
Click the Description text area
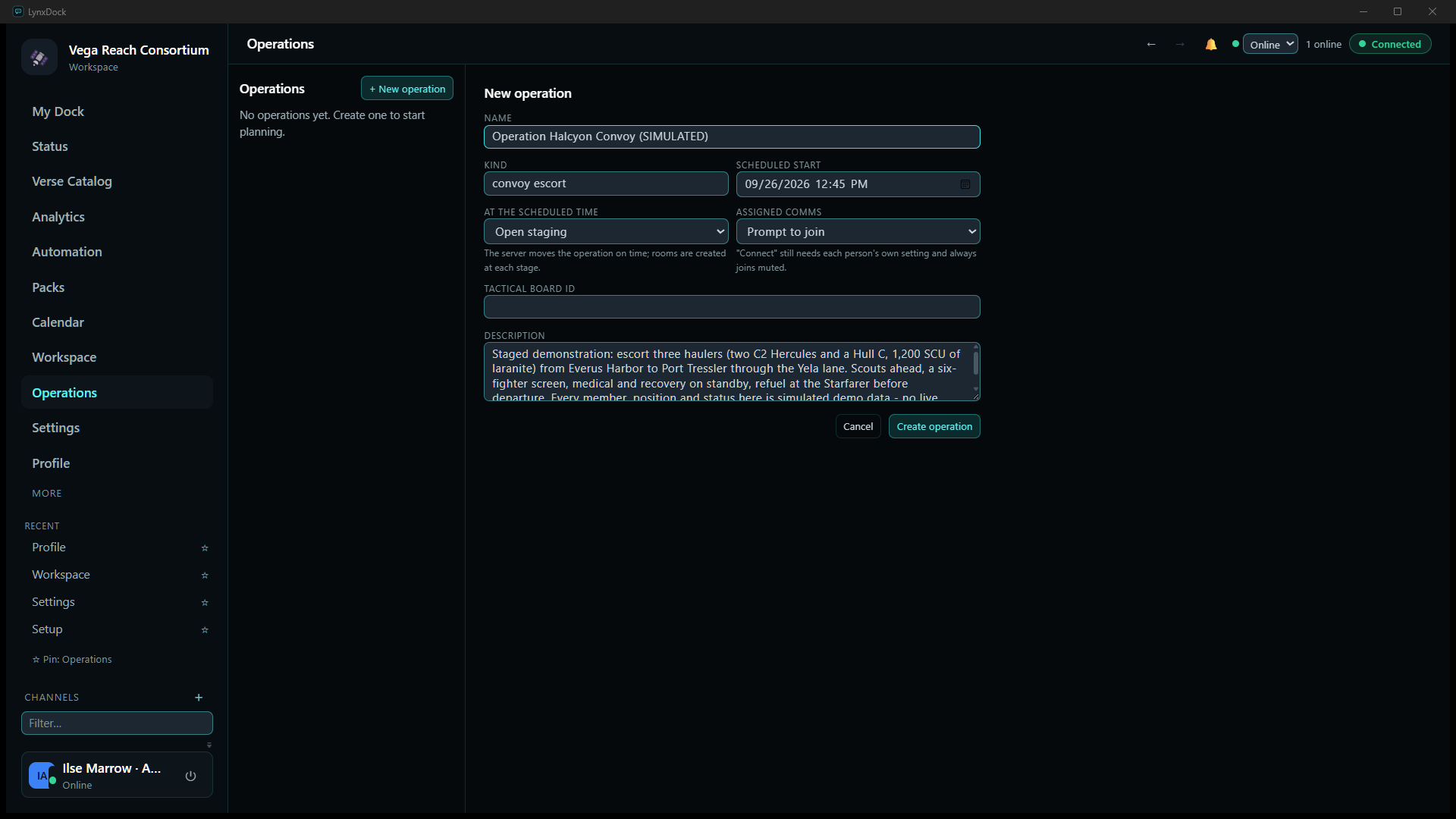coord(732,372)
